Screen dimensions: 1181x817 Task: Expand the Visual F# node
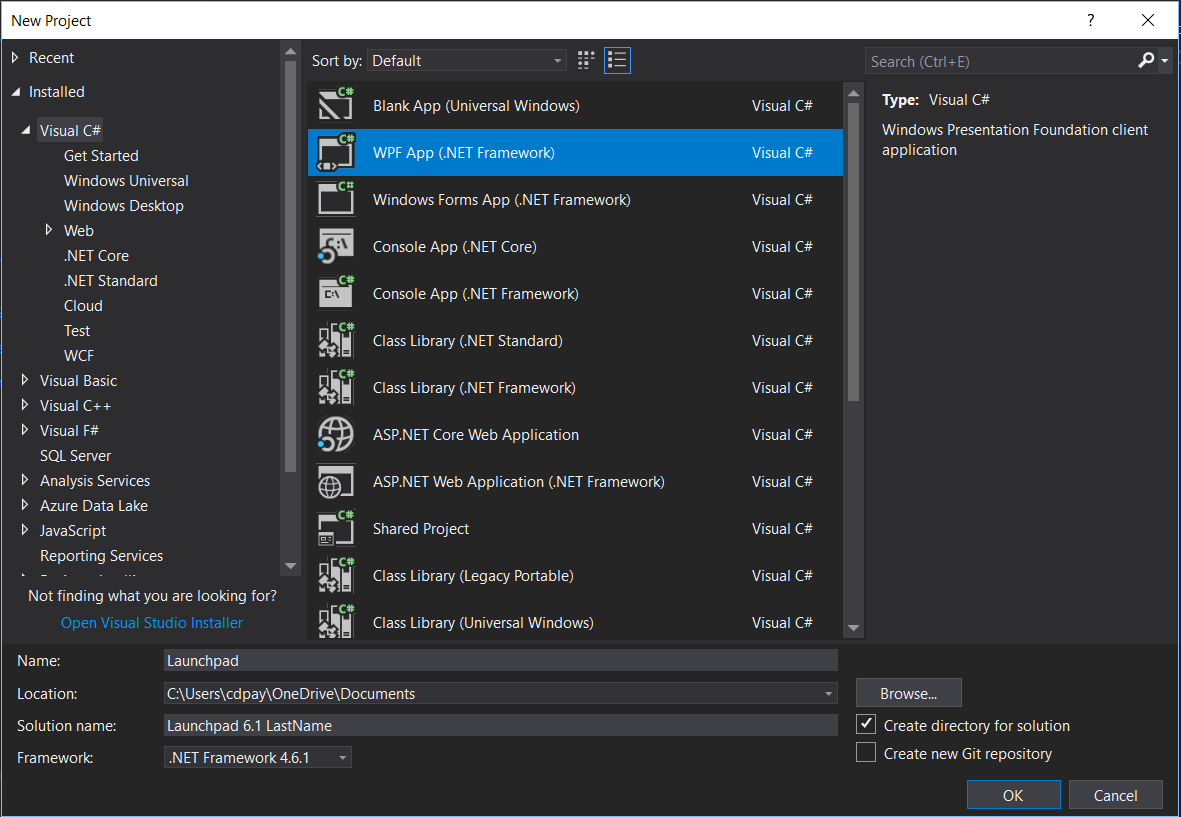pos(25,429)
